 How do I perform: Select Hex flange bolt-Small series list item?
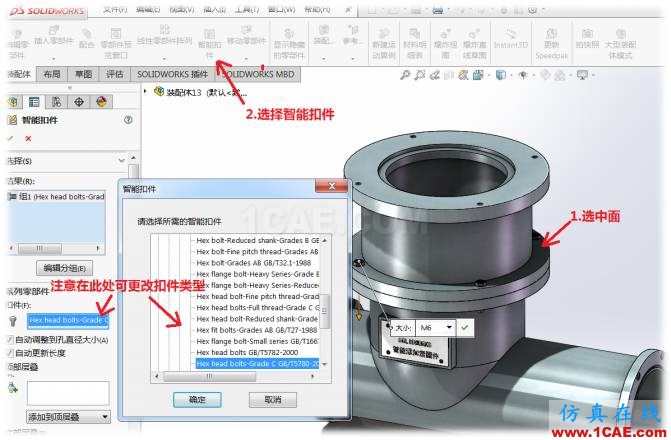click(x=257, y=341)
